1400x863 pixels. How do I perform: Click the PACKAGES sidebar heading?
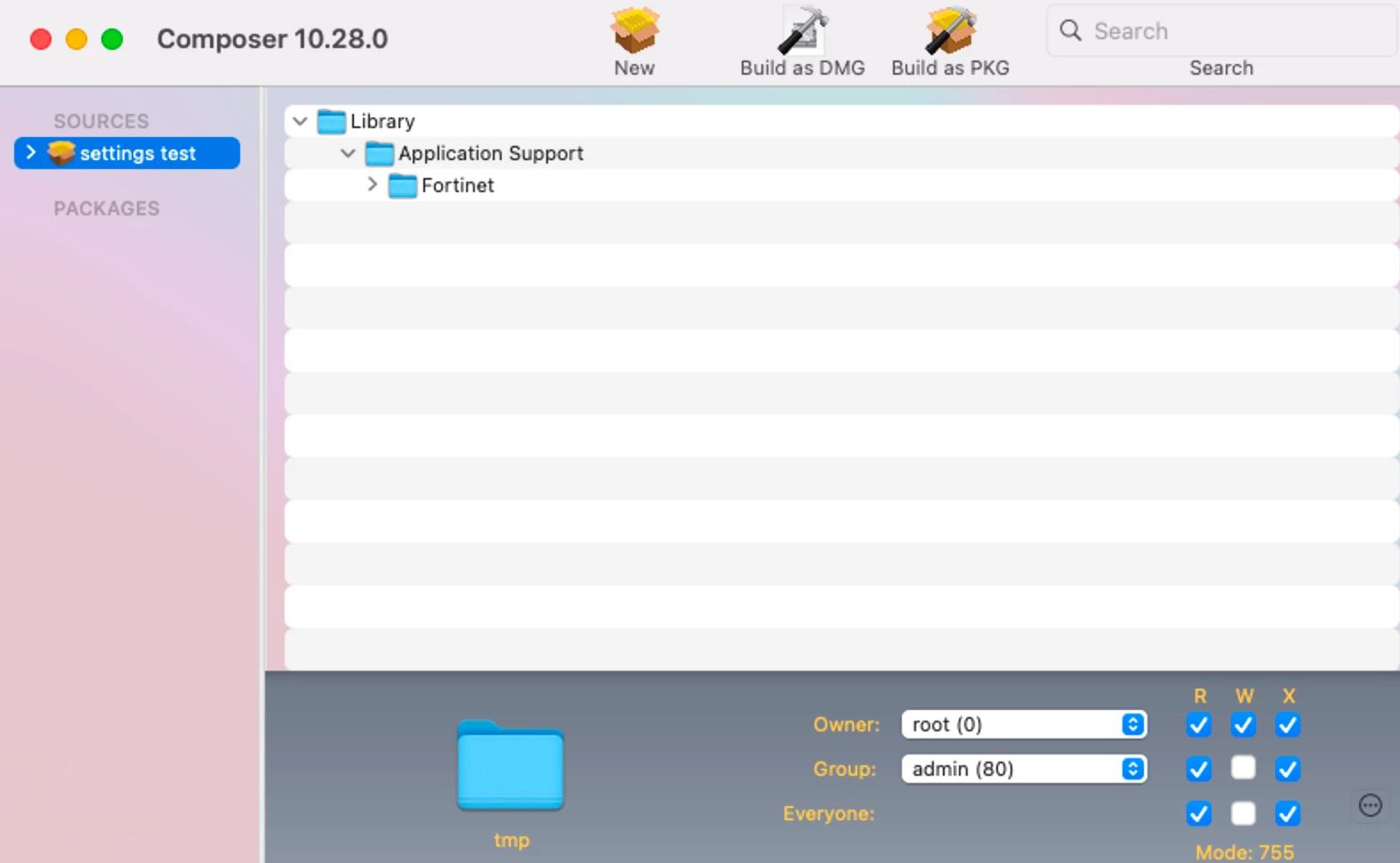(107, 208)
